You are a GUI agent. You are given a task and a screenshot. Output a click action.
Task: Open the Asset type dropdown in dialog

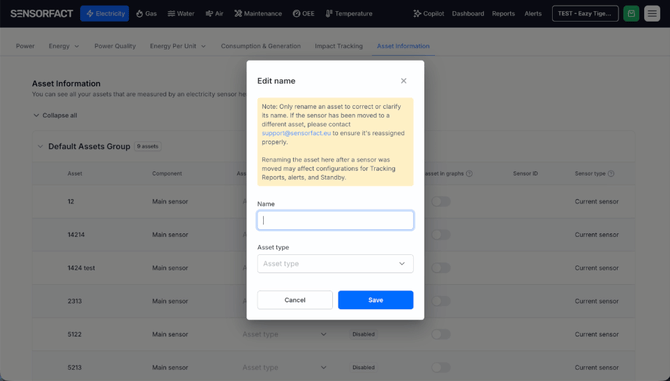point(335,264)
